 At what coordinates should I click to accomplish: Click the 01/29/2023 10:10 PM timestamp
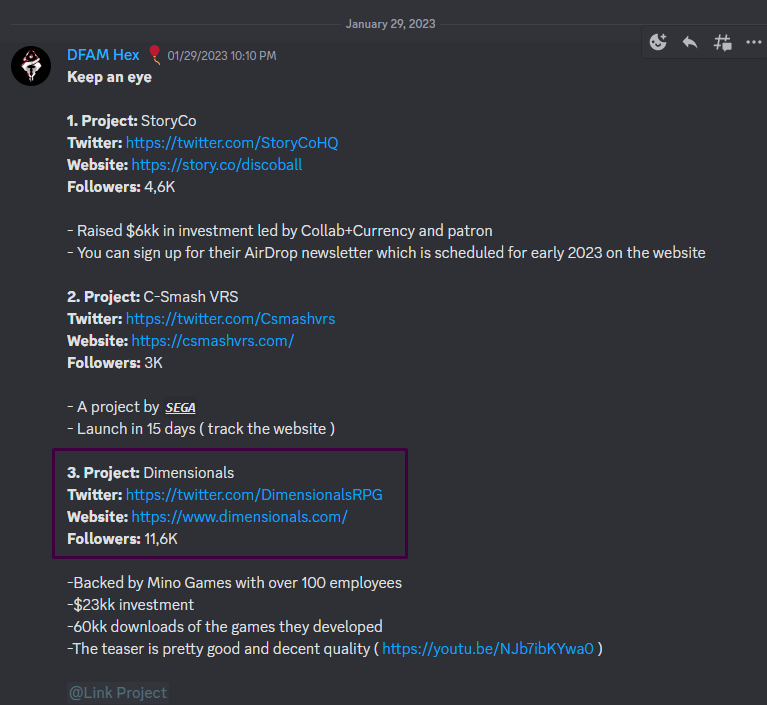pos(222,56)
